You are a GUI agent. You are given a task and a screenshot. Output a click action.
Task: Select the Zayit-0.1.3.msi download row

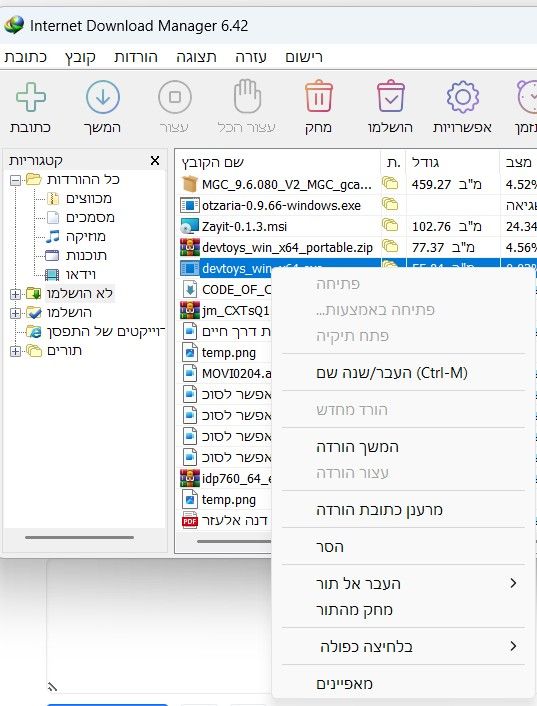(277, 226)
